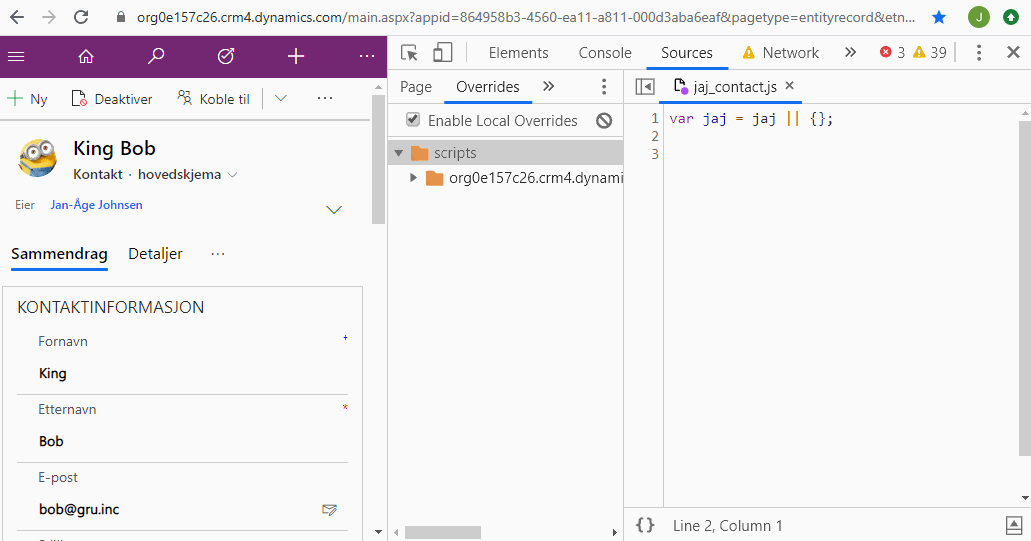Click the red error count 3
The height and width of the screenshot is (541, 1031).
click(x=892, y=53)
